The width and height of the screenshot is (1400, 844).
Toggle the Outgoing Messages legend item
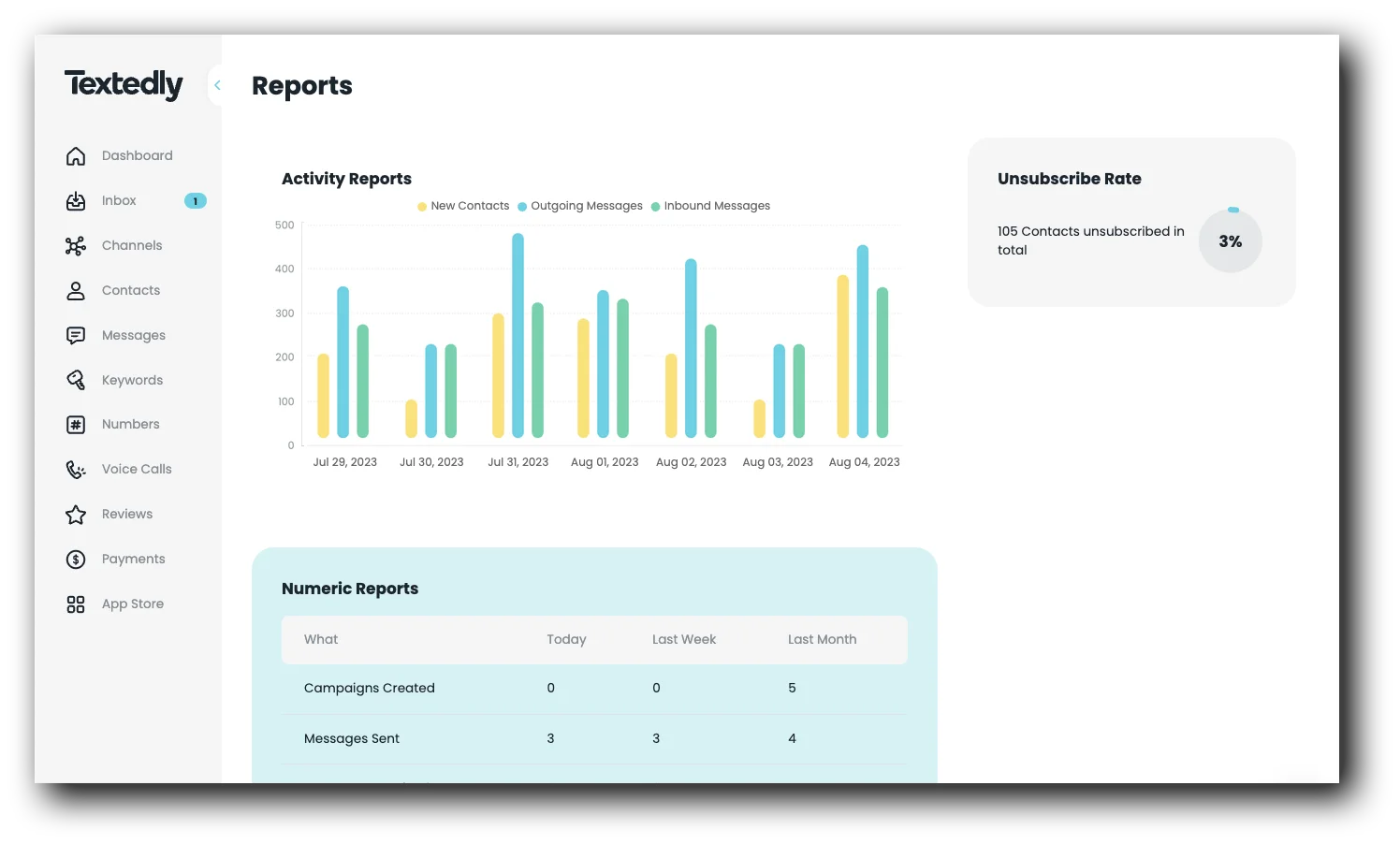(x=580, y=206)
